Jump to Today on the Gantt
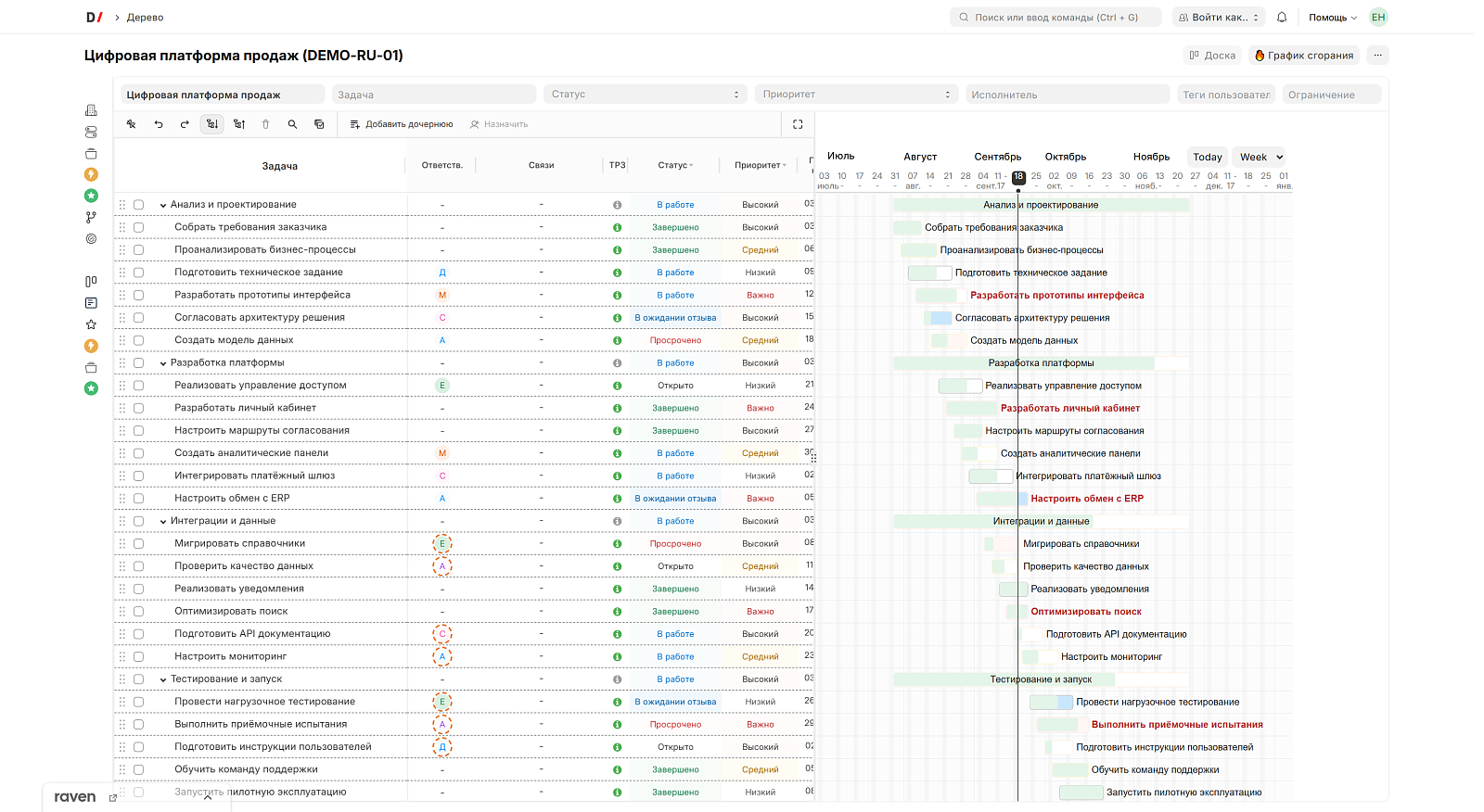 tap(1207, 157)
